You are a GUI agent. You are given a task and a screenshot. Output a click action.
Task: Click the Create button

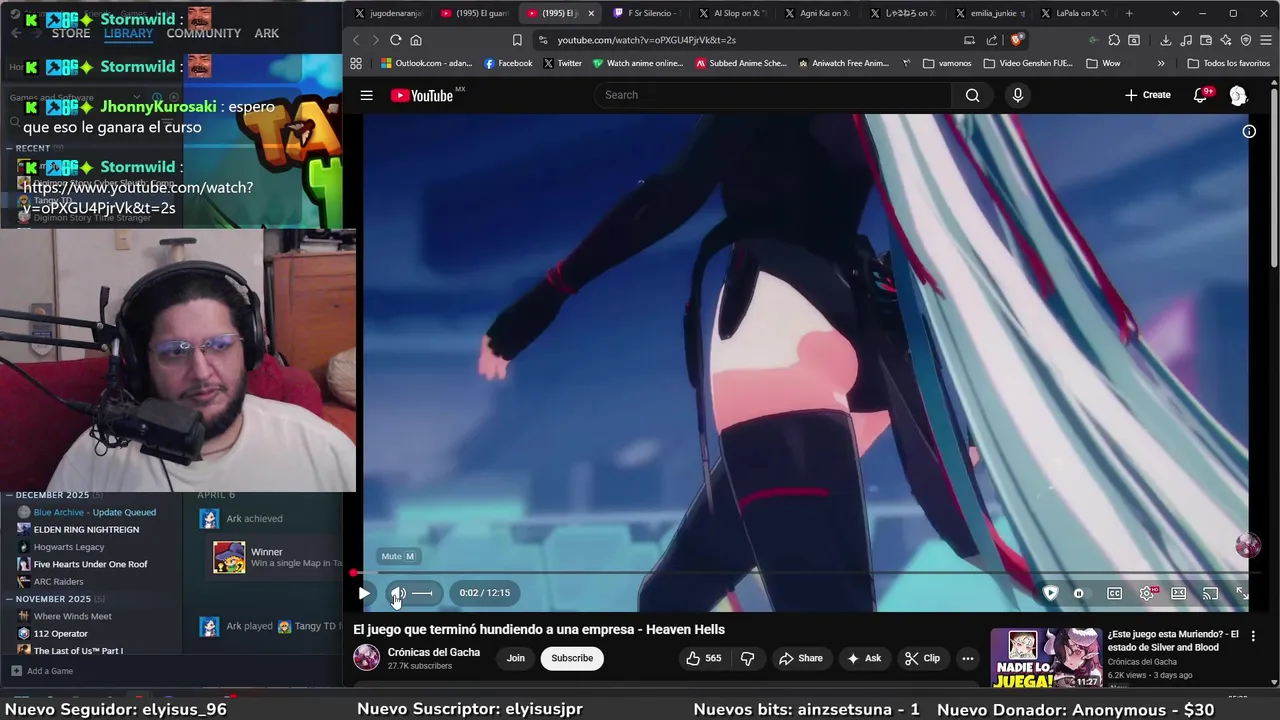click(x=1147, y=95)
